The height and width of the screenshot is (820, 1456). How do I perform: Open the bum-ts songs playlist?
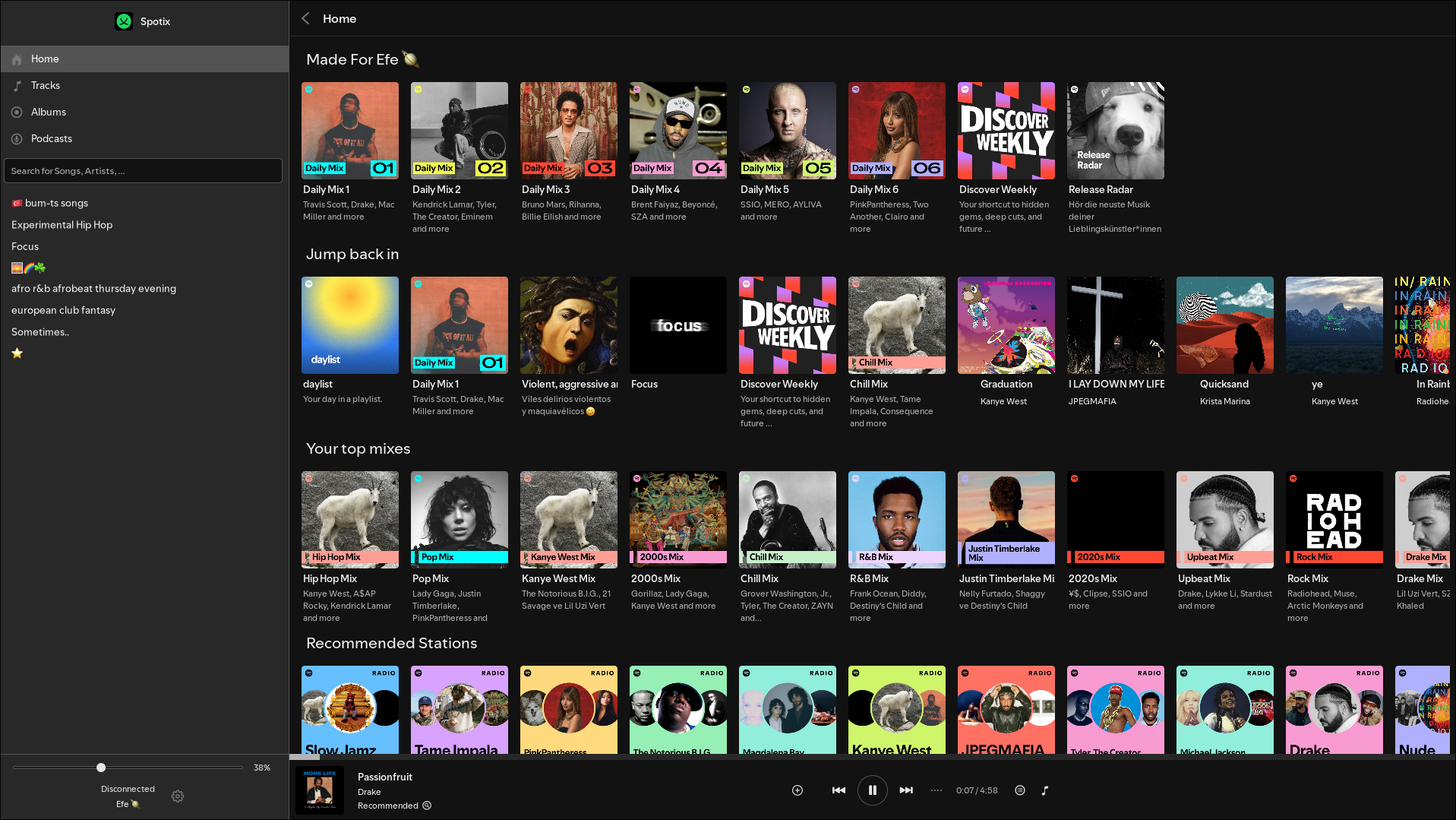(x=49, y=203)
